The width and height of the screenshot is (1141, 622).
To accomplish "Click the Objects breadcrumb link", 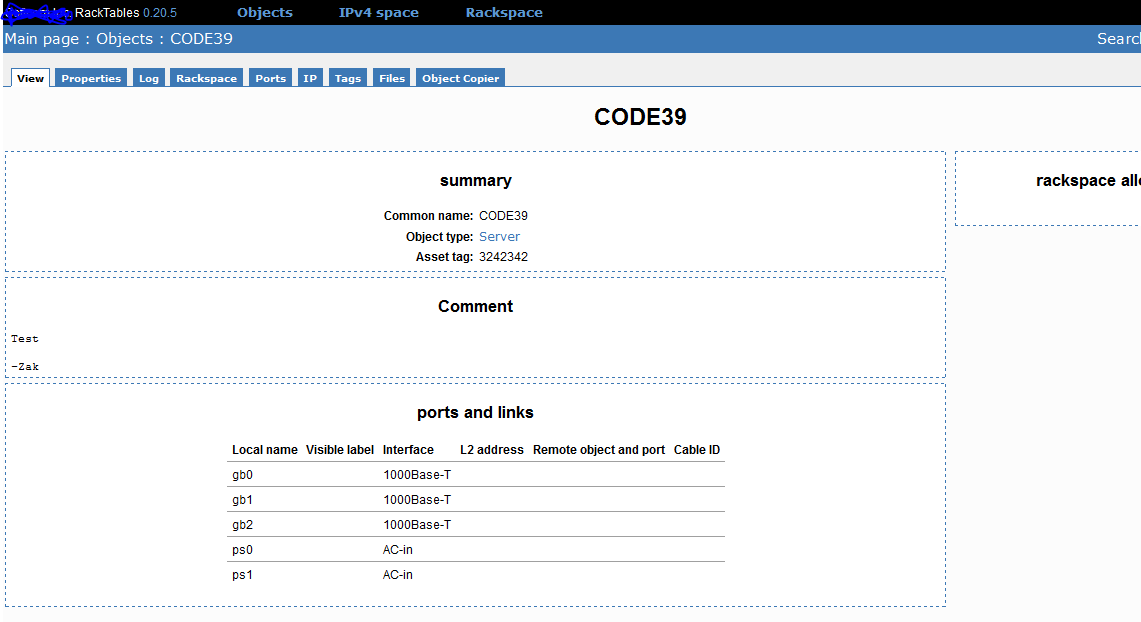I will click(124, 39).
